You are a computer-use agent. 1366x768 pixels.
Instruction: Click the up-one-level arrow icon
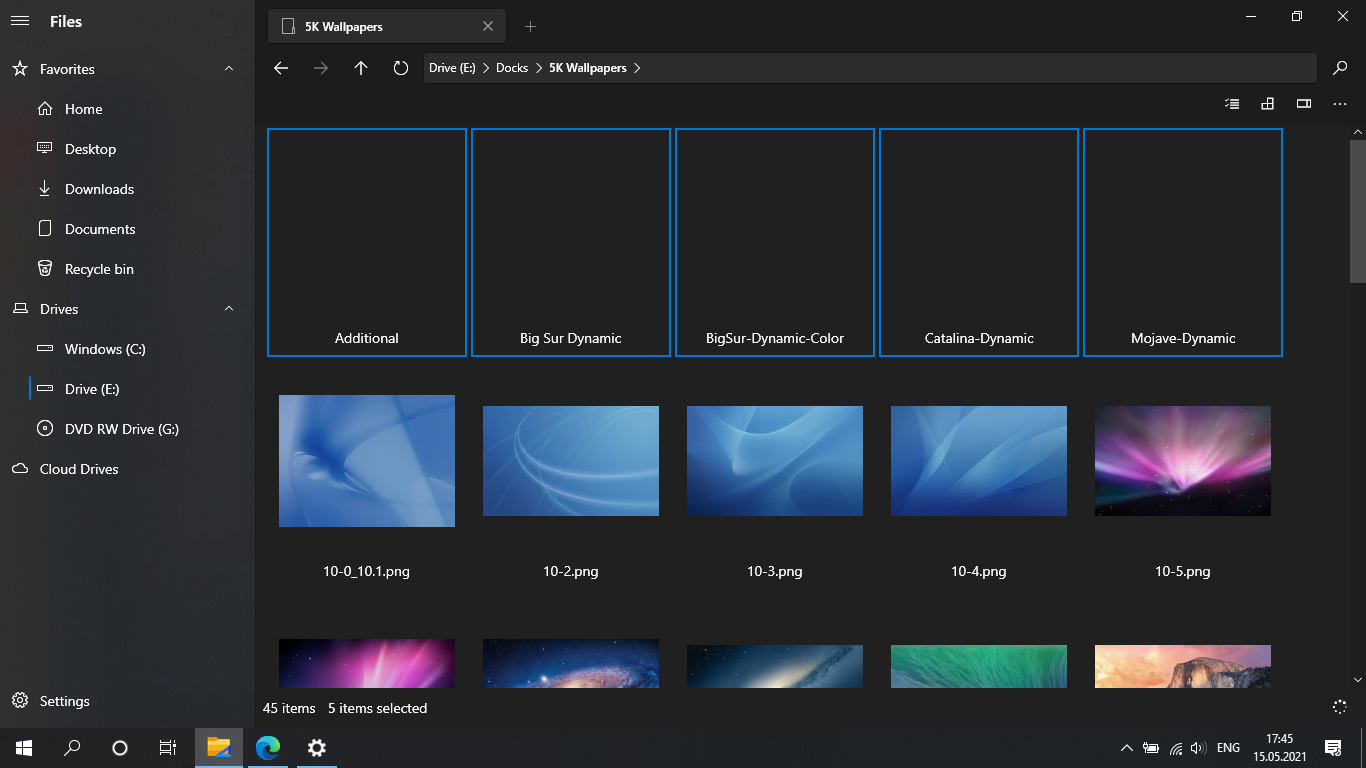361,67
